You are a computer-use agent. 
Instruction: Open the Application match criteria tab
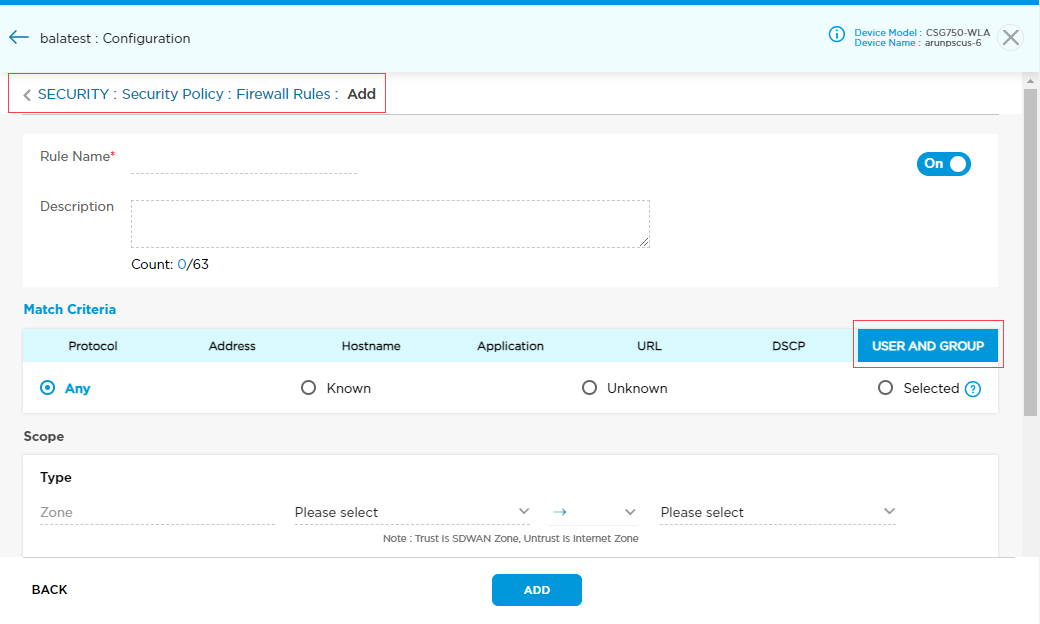coord(510,346)
